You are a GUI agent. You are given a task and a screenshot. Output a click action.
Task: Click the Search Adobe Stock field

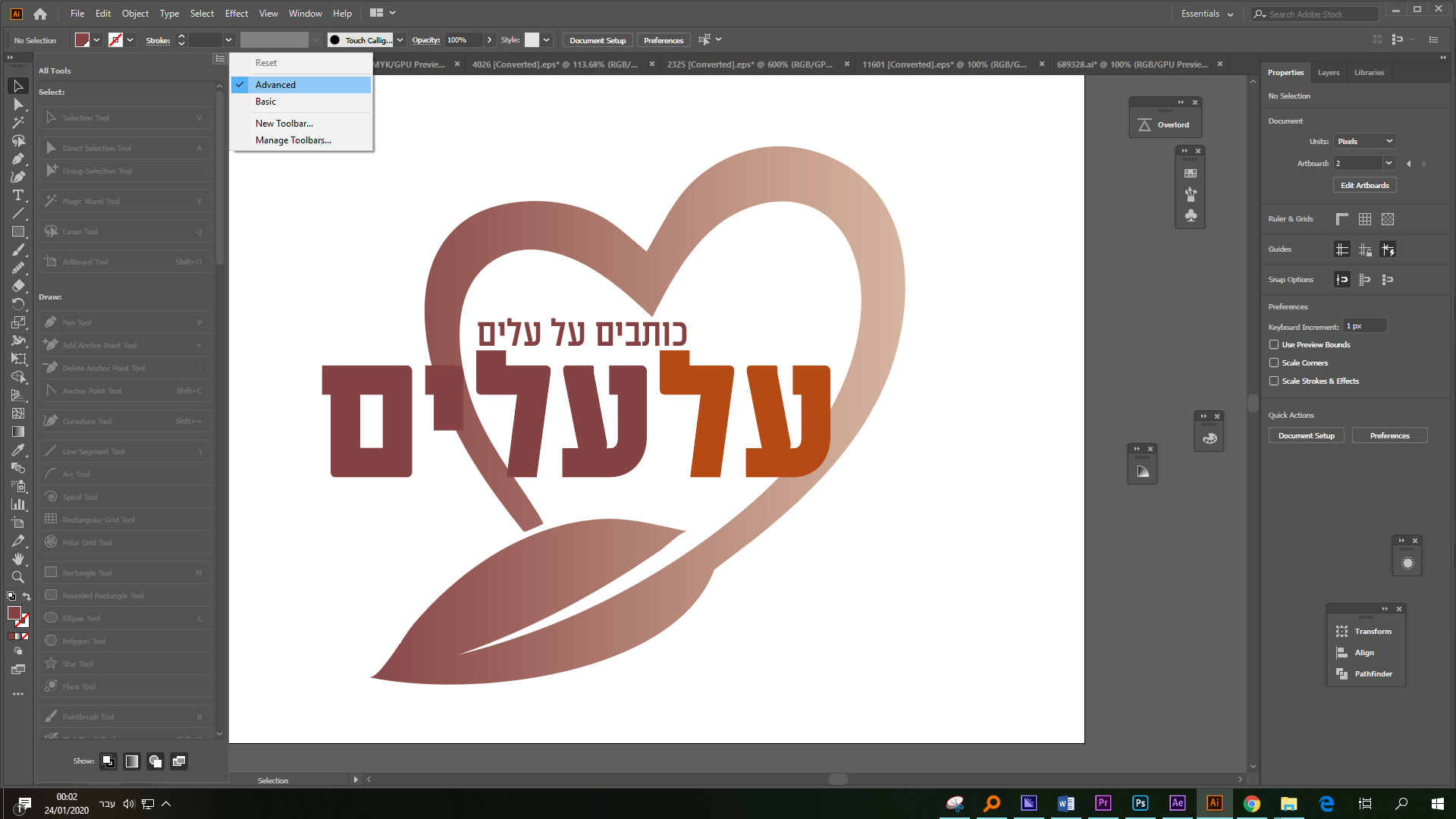[x=1319, y=14]
